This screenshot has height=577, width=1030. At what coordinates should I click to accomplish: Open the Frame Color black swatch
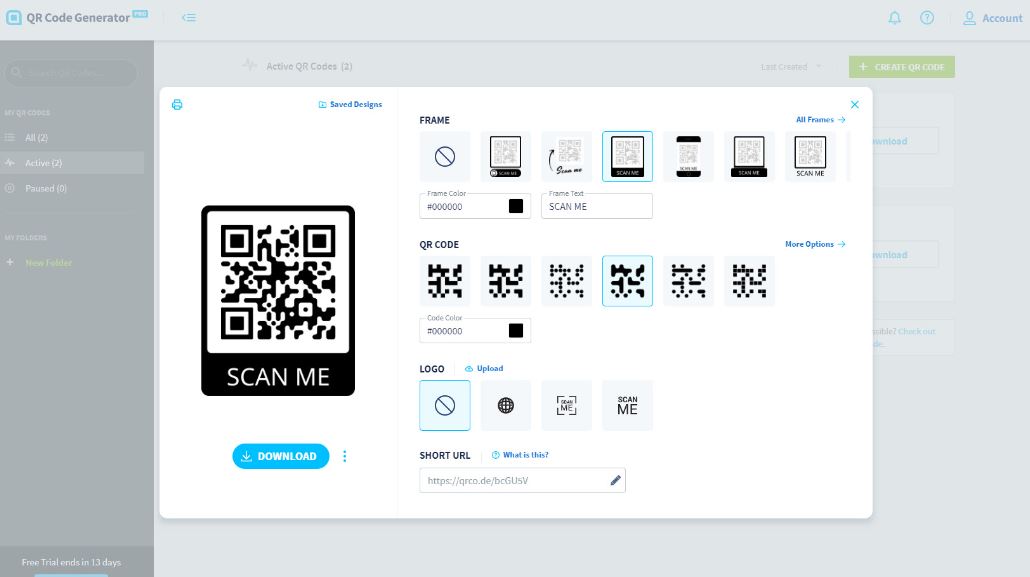516,206
